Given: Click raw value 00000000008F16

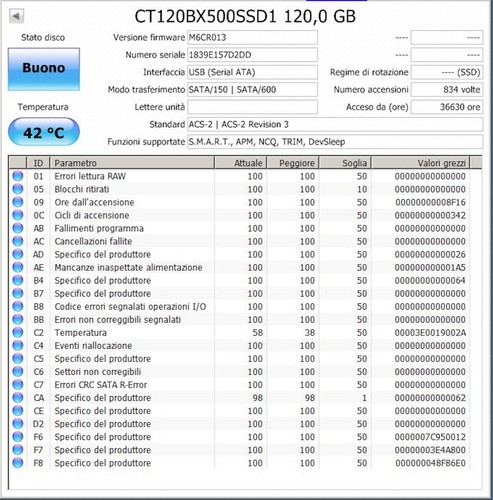Looking at the screenshot, I should [x=430, y=202].
